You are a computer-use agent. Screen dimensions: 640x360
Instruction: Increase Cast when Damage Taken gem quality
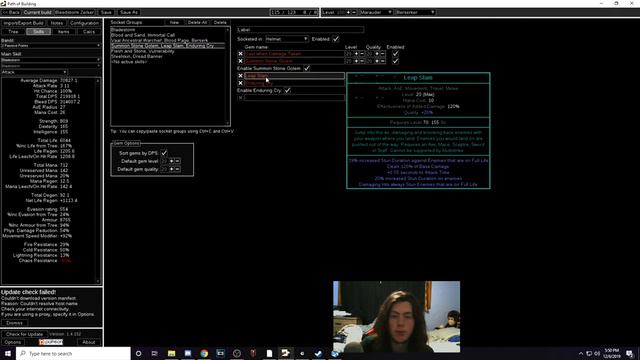[377, 53]
